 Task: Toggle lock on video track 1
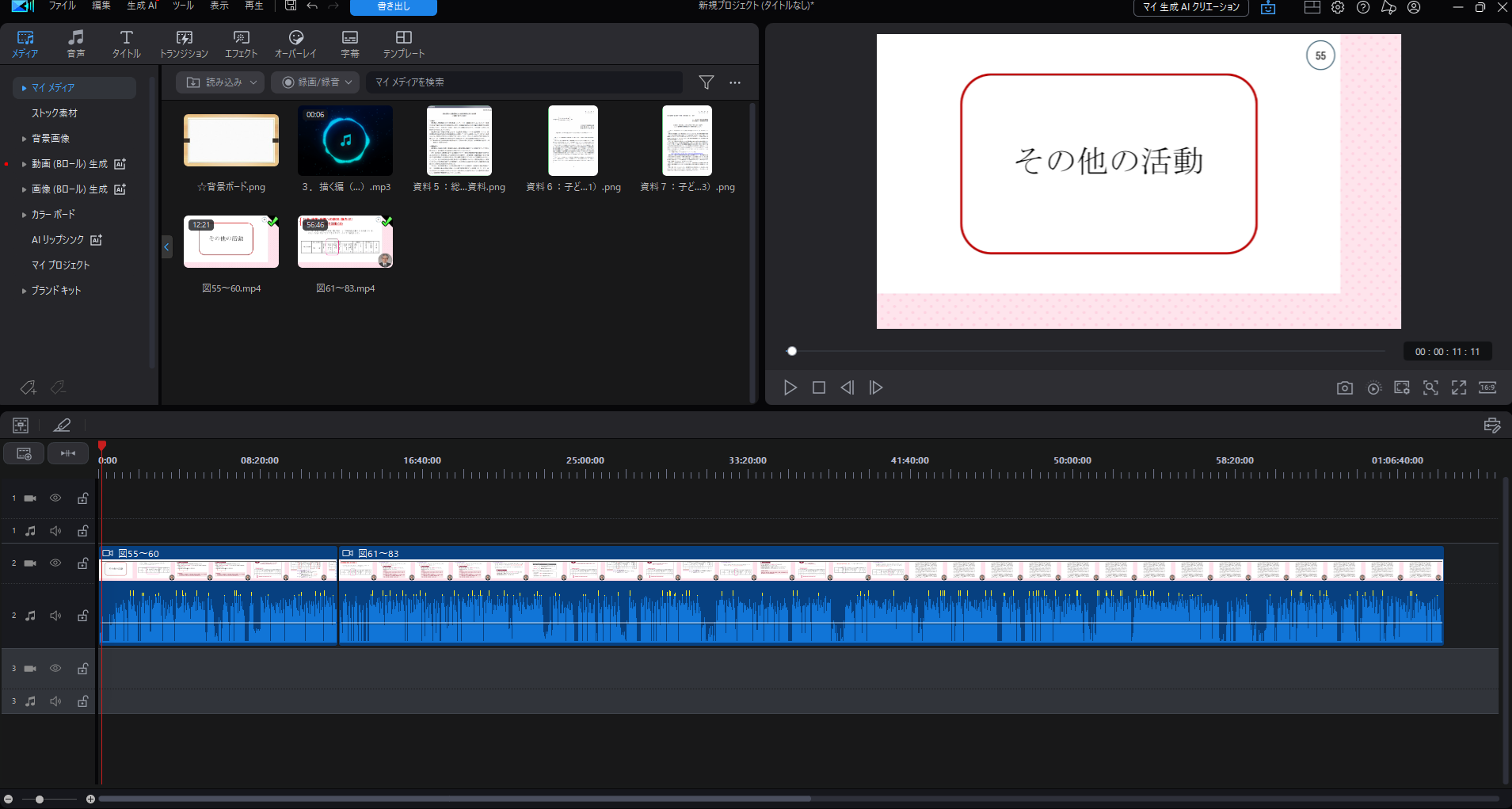[x=82, y=498]
